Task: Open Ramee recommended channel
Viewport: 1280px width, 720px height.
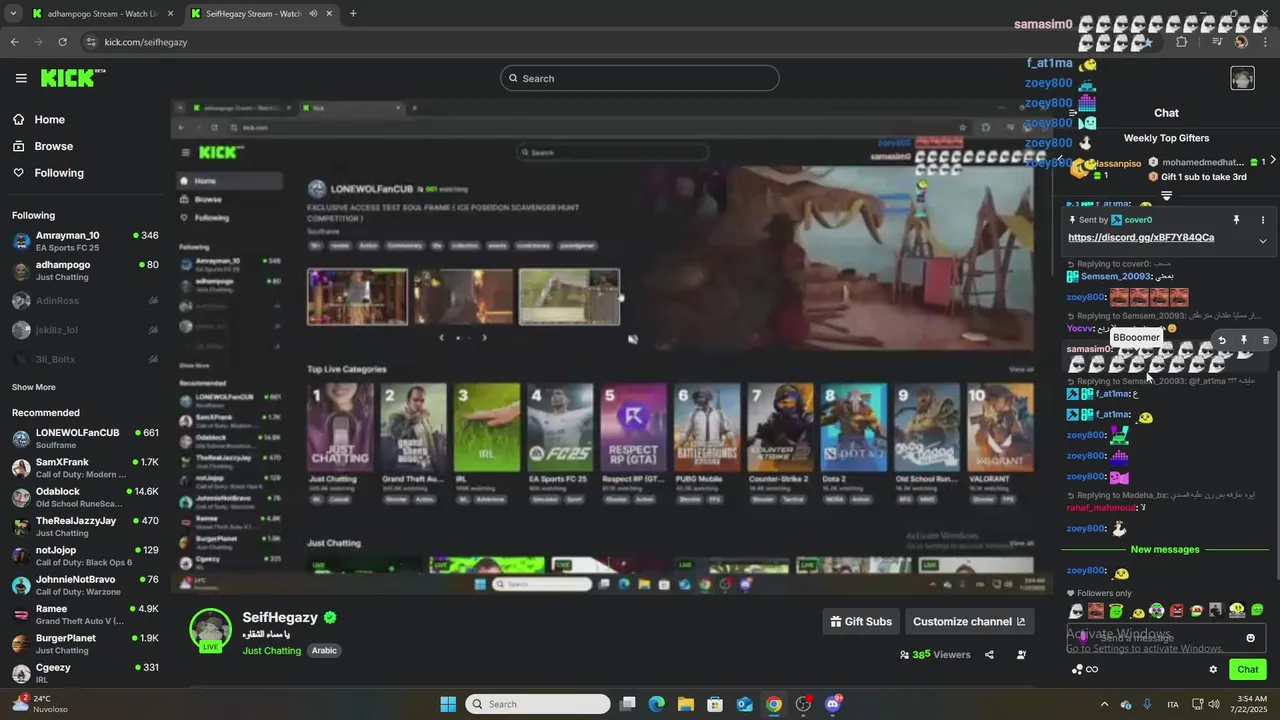Action: [x=85, y=614]
